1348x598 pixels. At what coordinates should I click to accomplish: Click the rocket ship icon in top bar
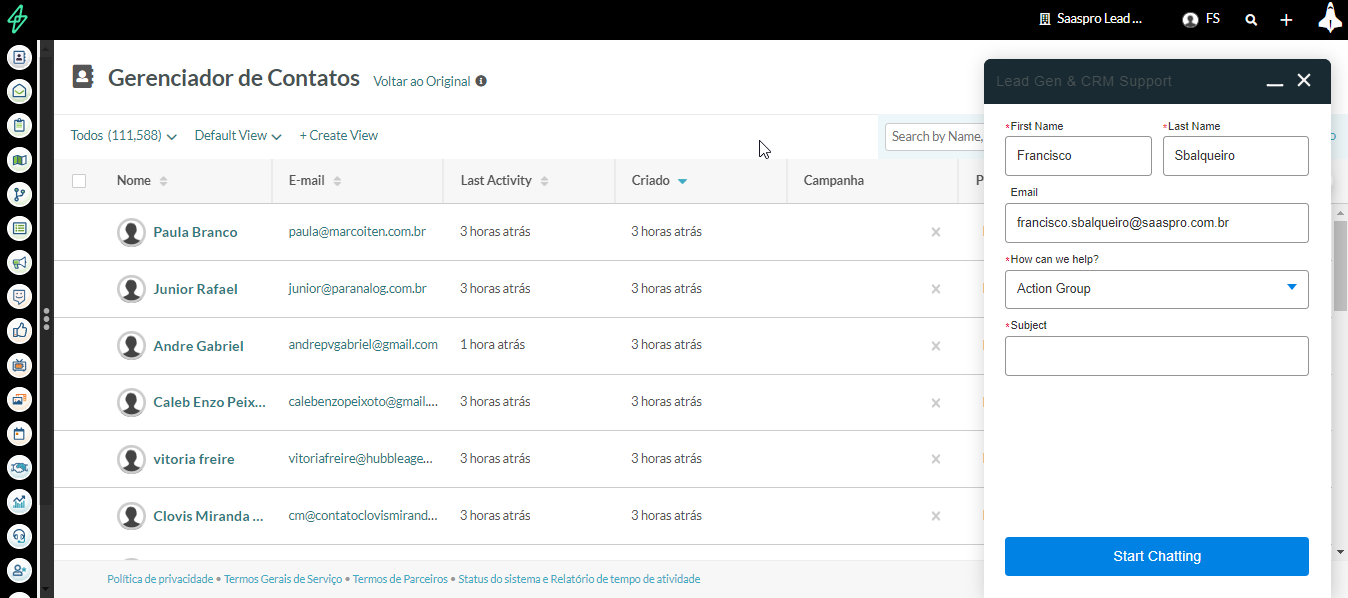coord(1329,18)
